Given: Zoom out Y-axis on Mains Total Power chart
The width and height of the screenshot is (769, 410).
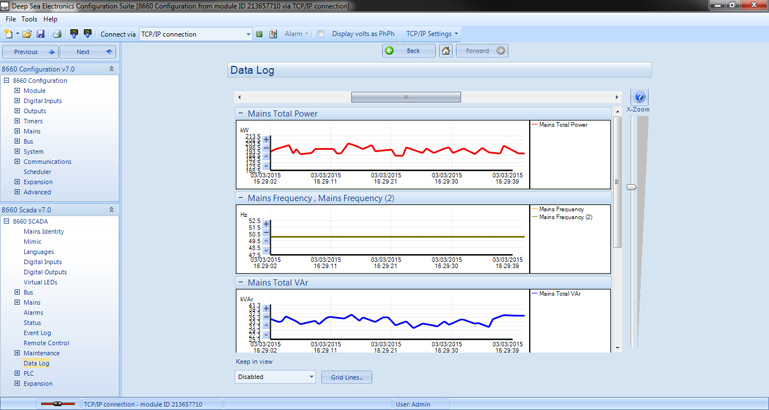Looking at the screenshot, I should [x=266, y=148].
